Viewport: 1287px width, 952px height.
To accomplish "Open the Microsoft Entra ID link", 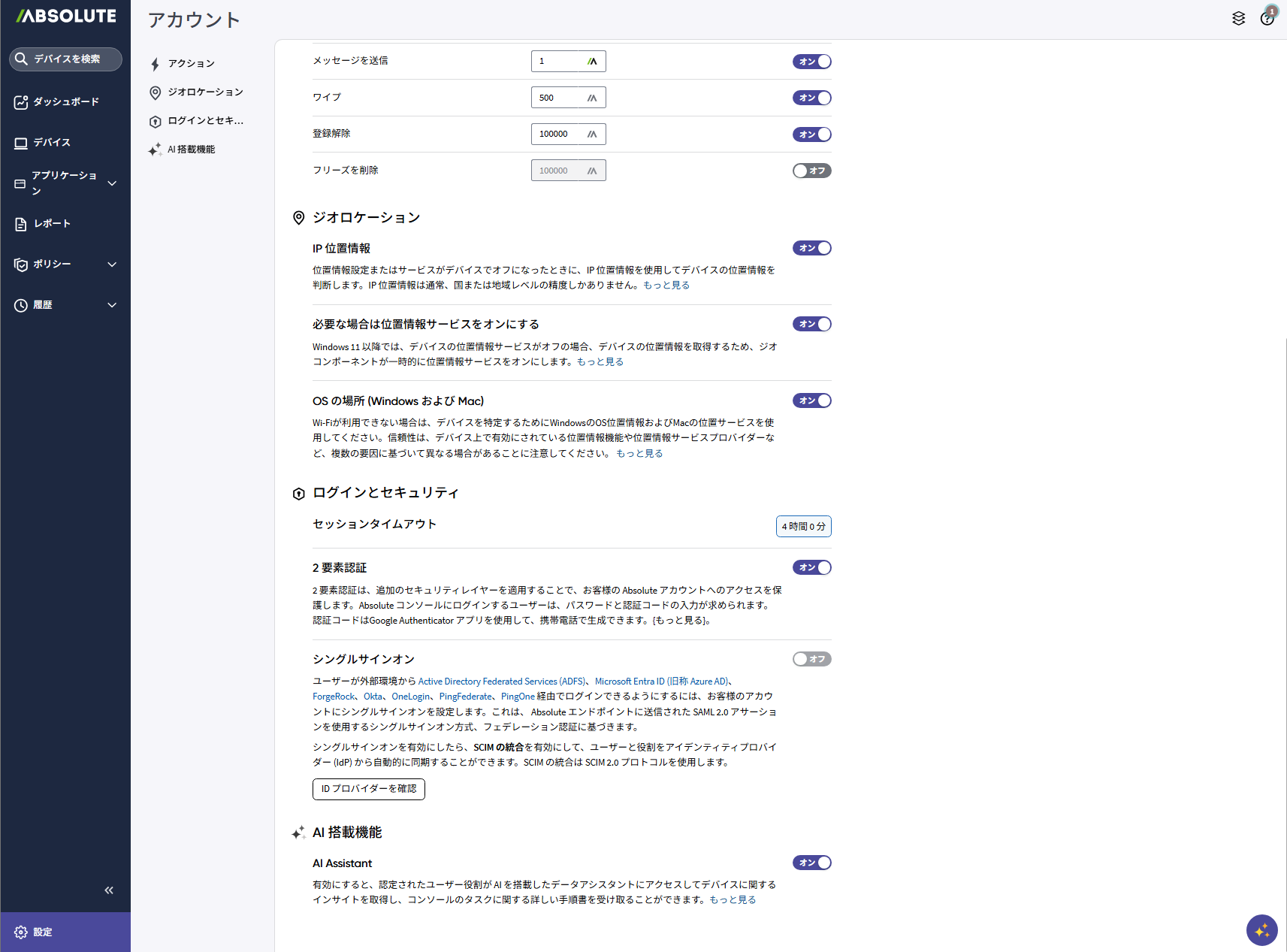I will [662, 682].
